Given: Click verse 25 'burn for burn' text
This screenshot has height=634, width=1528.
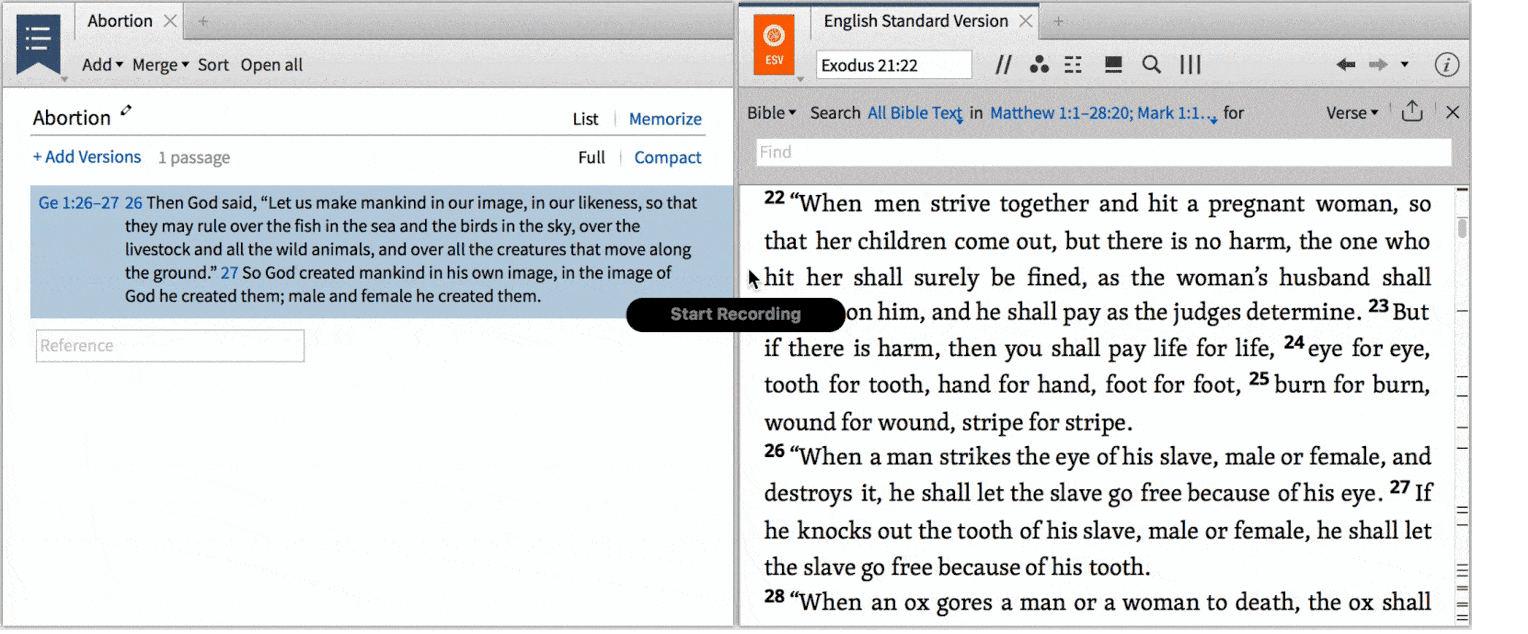Looking at the screenshot, I should click(x=1353, y=385).
